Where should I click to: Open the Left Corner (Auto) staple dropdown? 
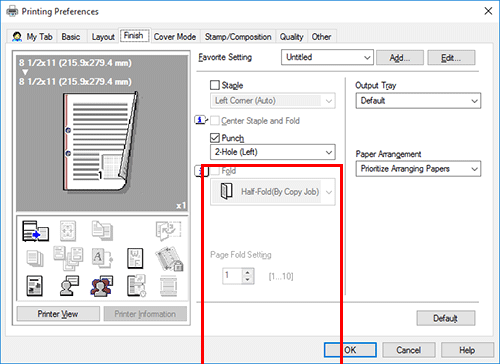(x=273, y=101)
